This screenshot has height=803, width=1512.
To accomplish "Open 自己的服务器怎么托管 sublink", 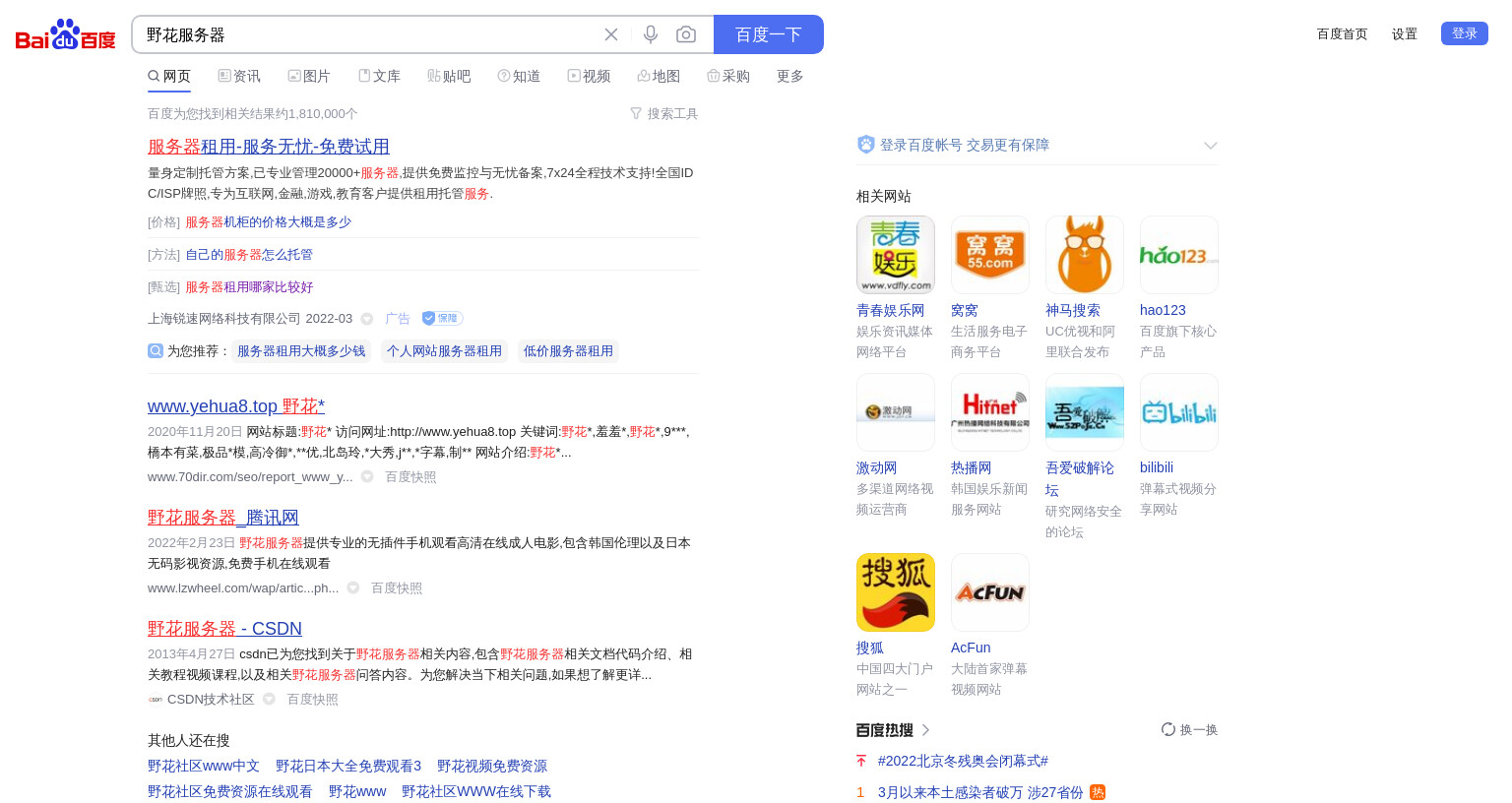I will pyautogui.click(x=249, y=255).
